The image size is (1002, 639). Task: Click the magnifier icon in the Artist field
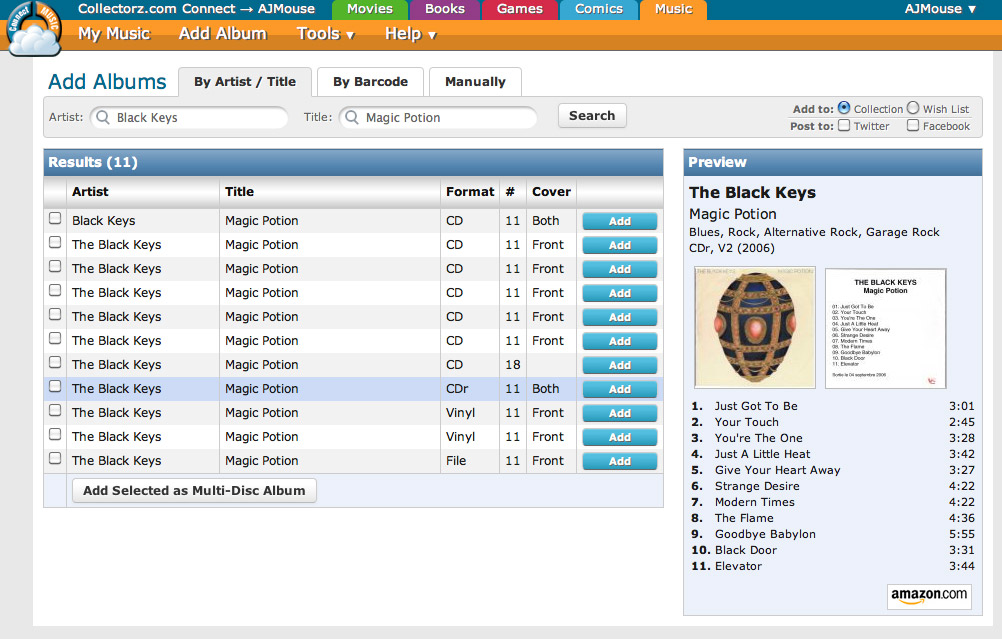tap(103, 117)
